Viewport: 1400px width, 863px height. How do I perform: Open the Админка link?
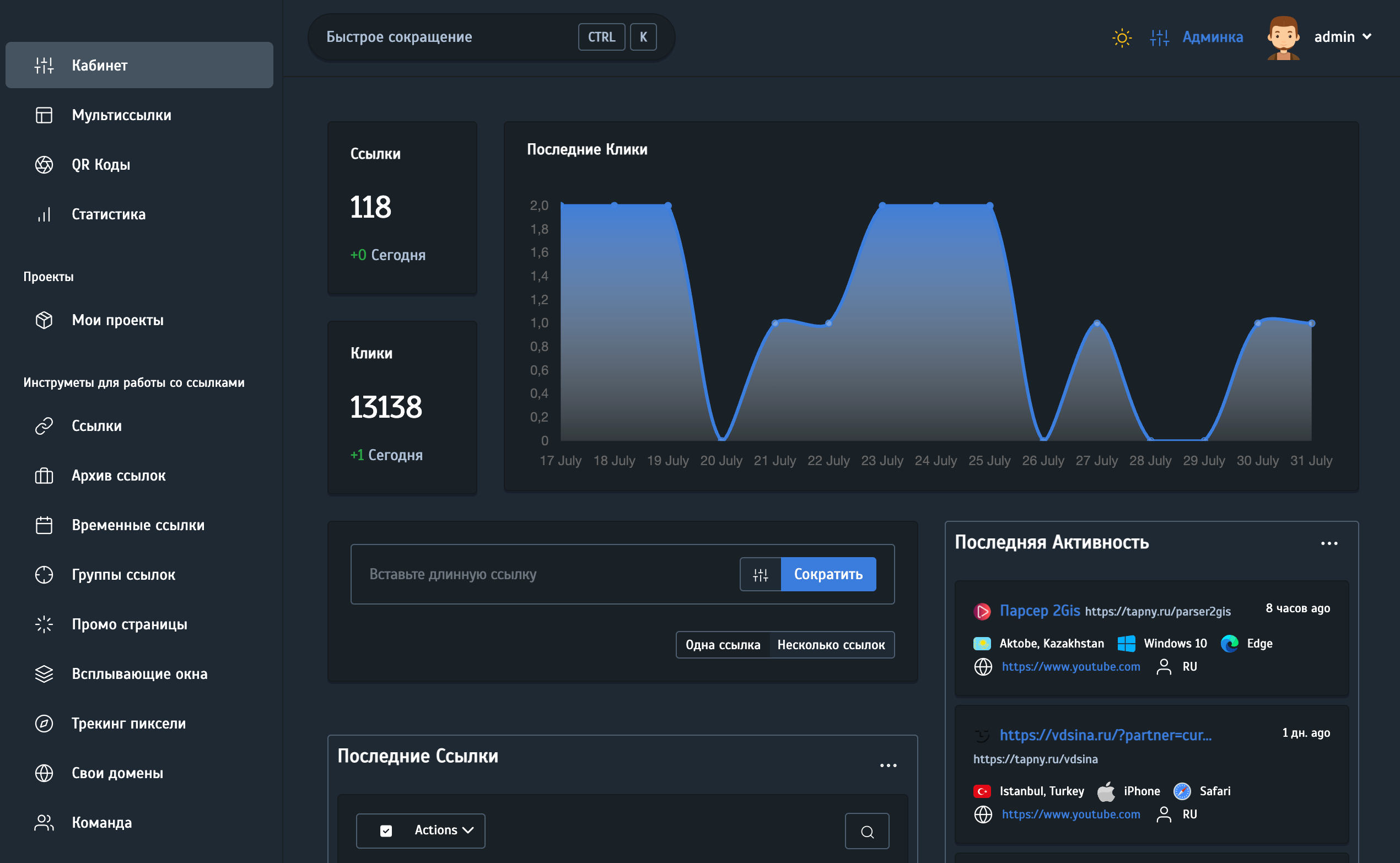click(1212, 37)
